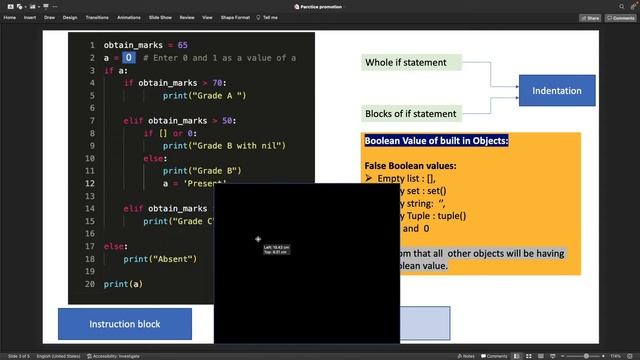Click the second quick access toolbar icon

click(20, 7)
